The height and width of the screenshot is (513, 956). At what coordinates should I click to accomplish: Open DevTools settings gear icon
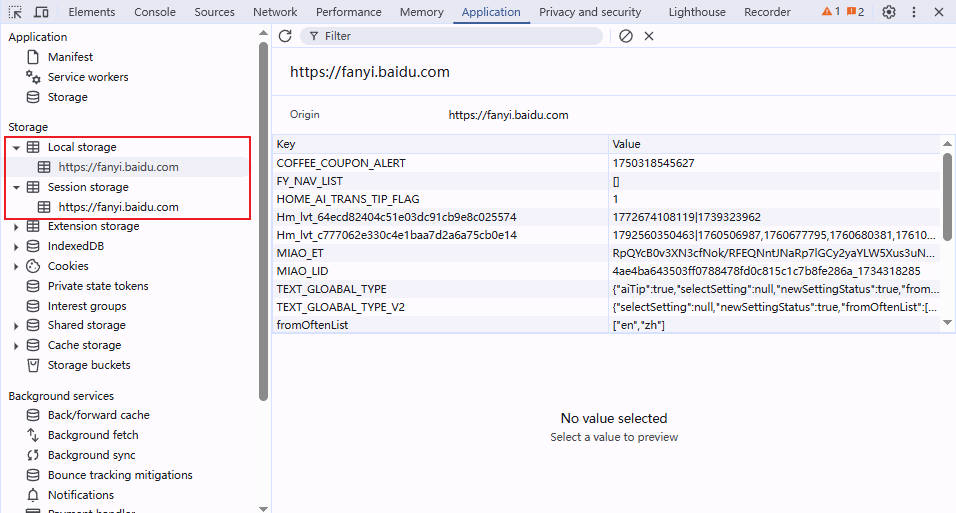tap(889, 12)
